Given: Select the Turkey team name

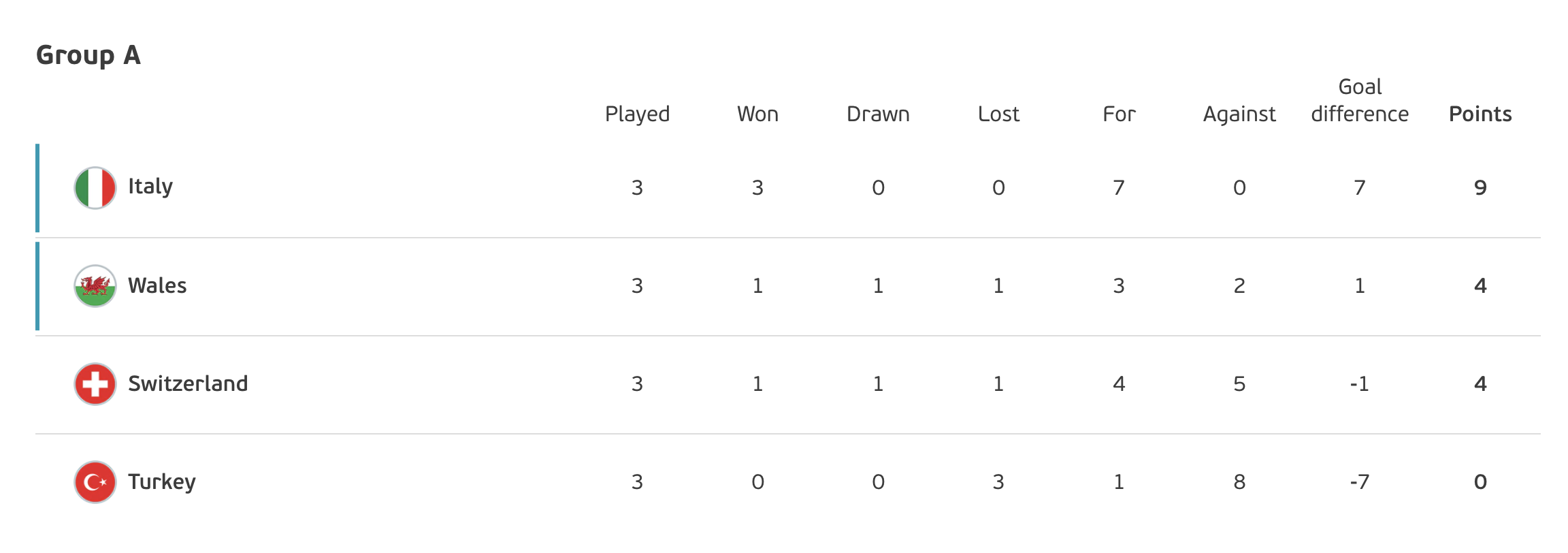Looking at the screenshot, I should point(162,481).
